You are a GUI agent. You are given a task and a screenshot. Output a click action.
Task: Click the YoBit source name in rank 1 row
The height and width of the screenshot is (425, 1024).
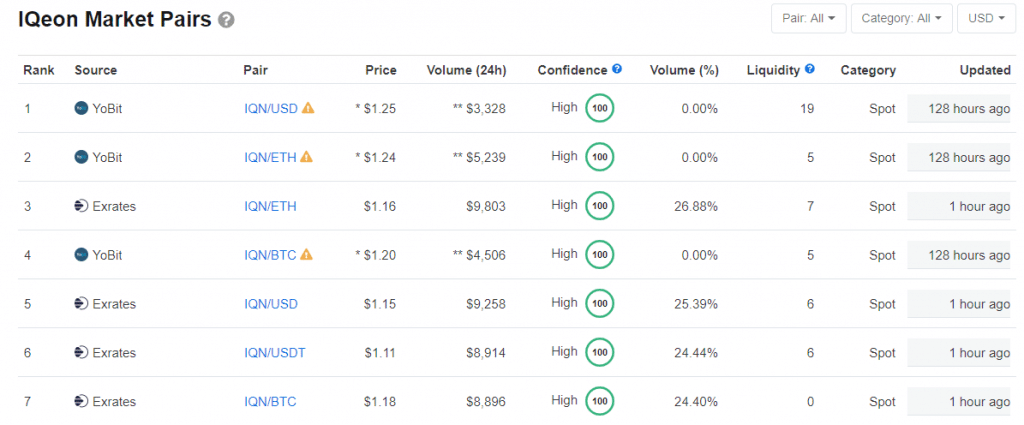click(x=107, y=108)
